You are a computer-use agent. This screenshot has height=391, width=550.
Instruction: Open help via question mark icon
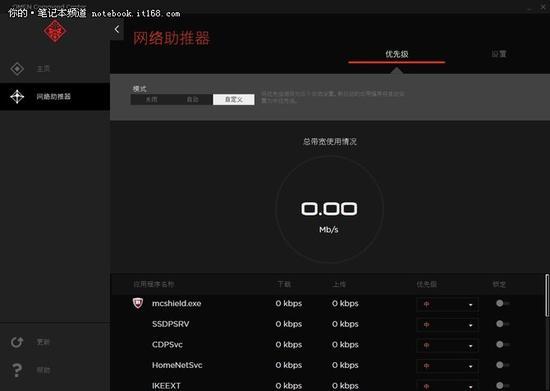point(17,370)
